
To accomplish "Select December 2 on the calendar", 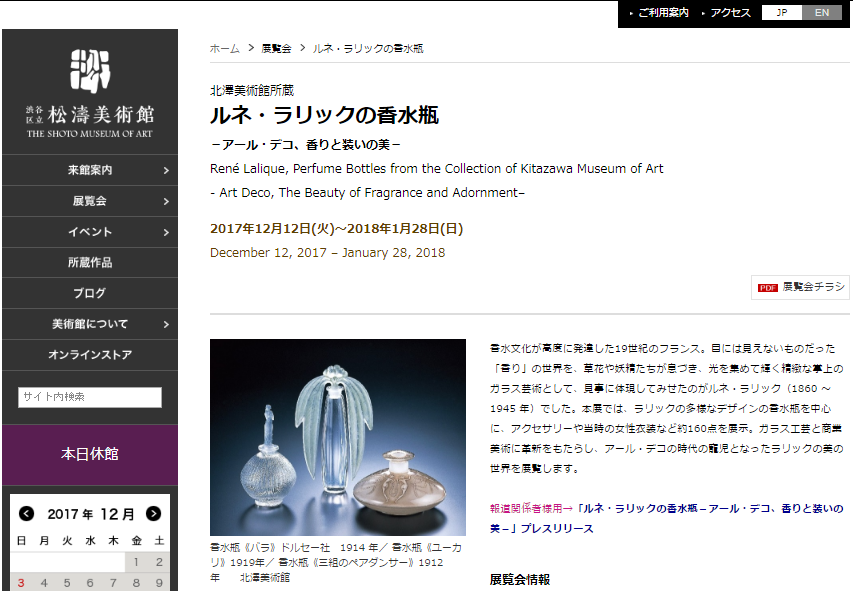I will point(159,562).
